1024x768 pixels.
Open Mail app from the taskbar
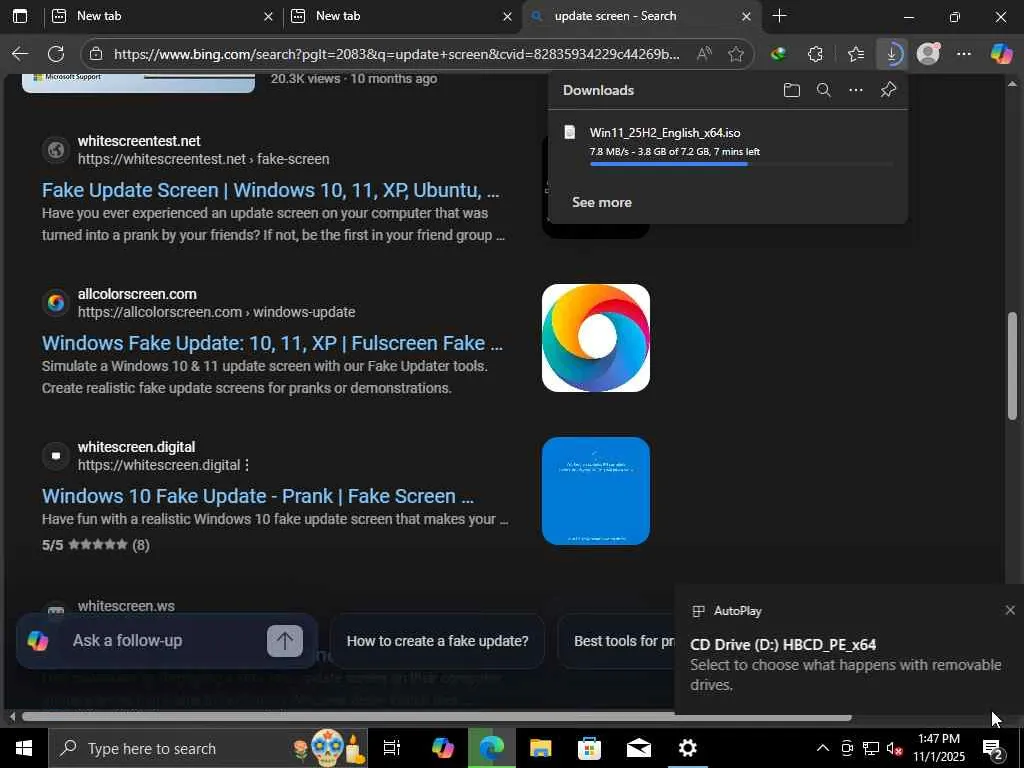(x=638, y=748)
